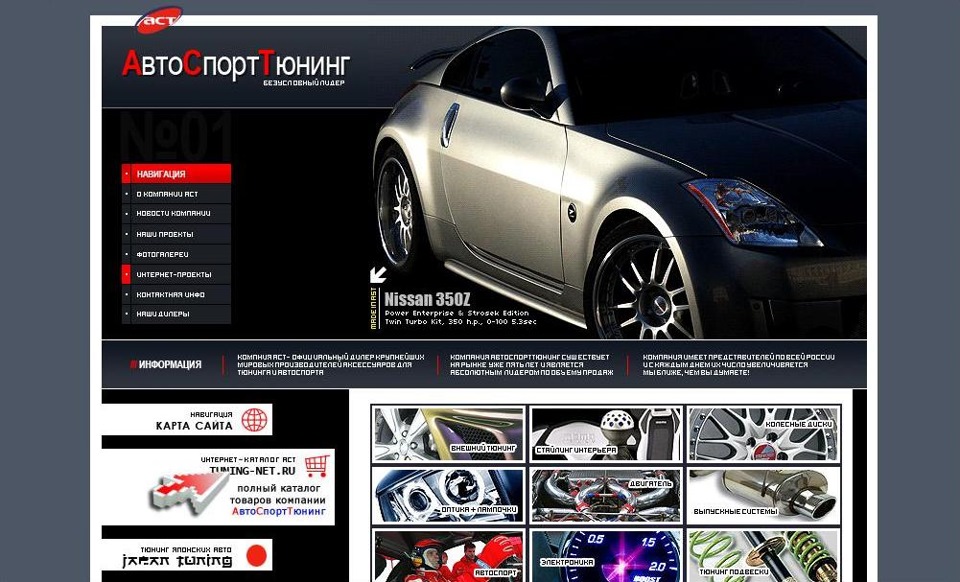Open Новости компании in the navigation
960x582 pixels.
coord(176,214)
